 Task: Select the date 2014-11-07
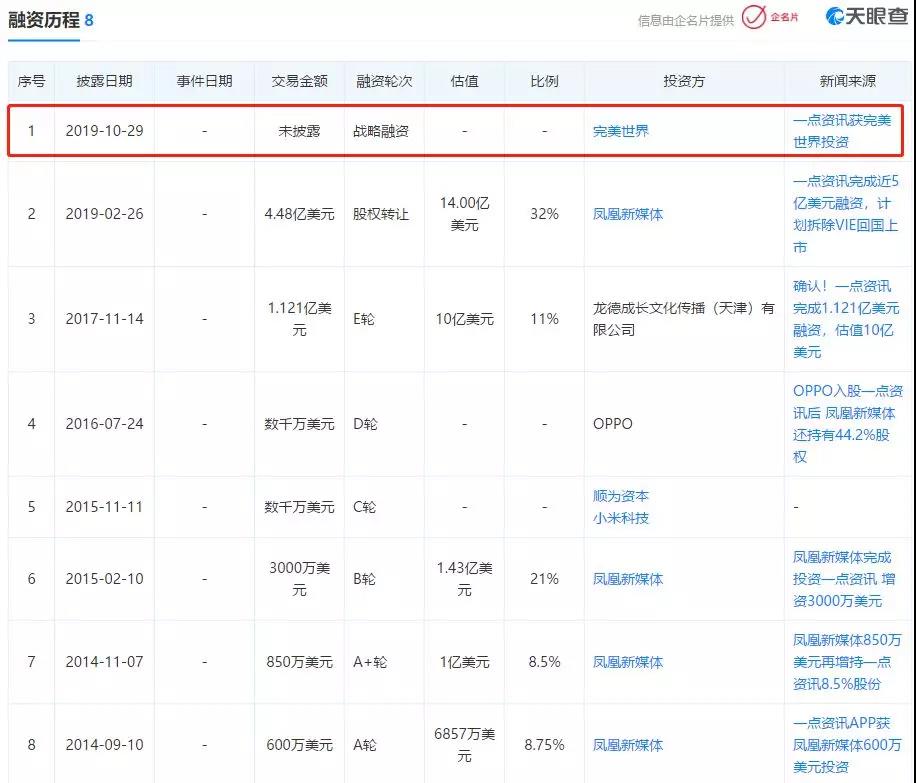(x=105, y=661)
